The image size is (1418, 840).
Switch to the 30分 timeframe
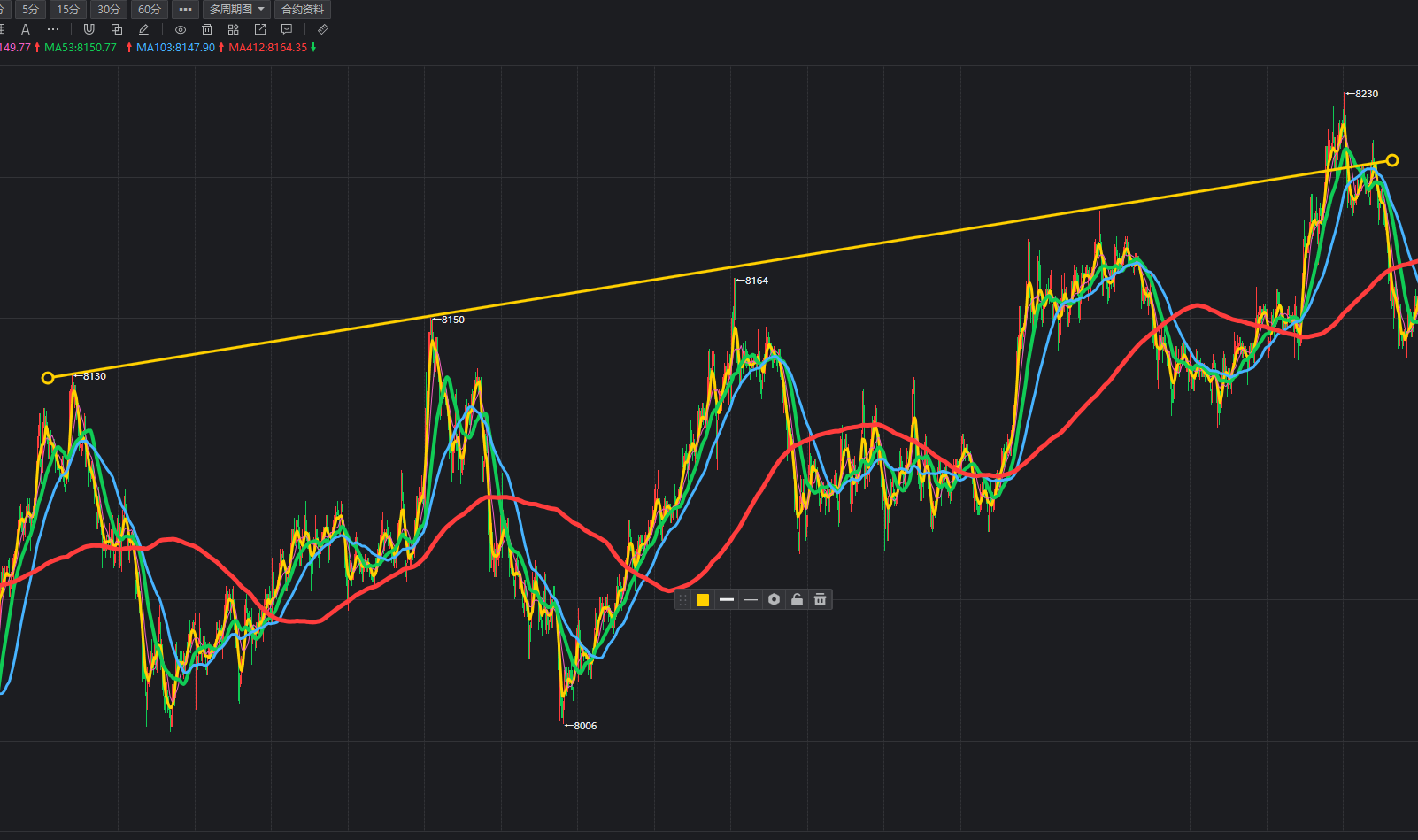(x=109, y=9)
